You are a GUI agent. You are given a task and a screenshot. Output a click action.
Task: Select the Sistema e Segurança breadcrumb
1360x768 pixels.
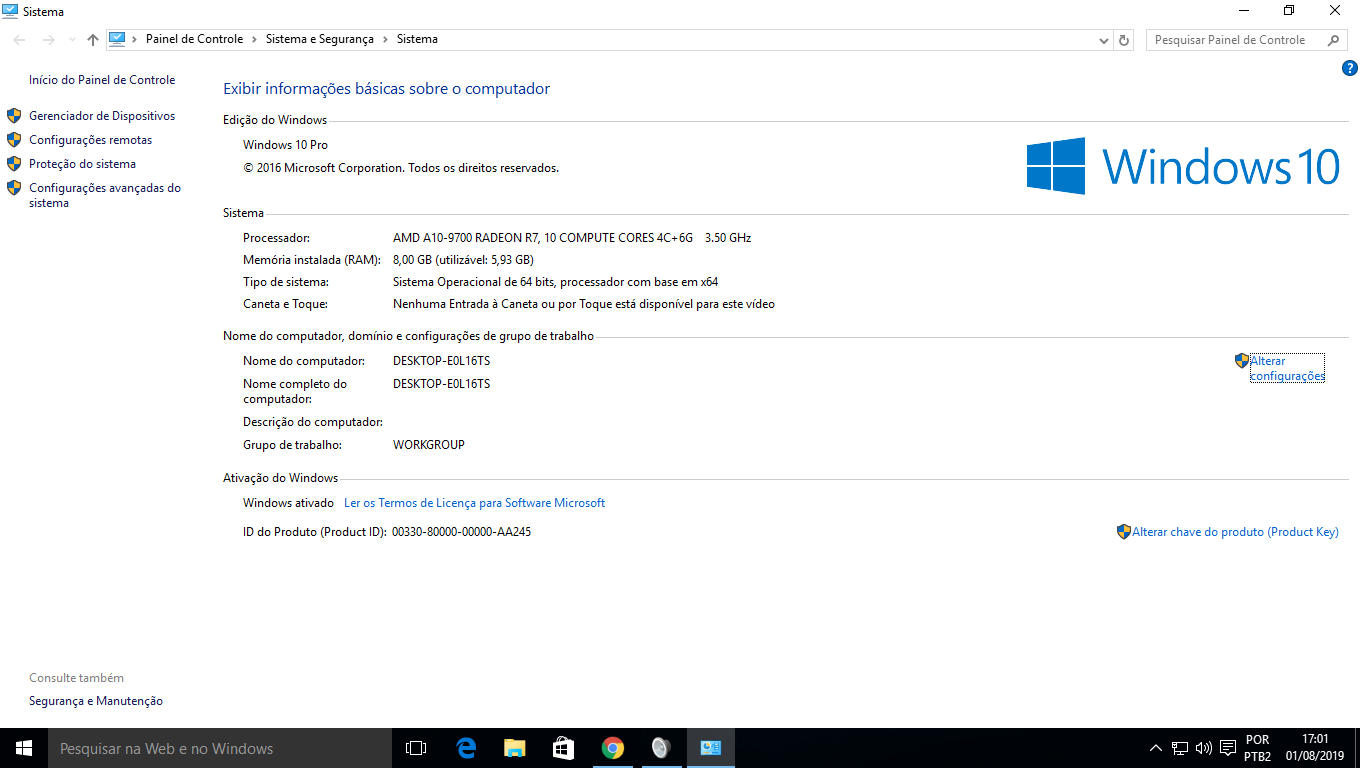(319, 39)
